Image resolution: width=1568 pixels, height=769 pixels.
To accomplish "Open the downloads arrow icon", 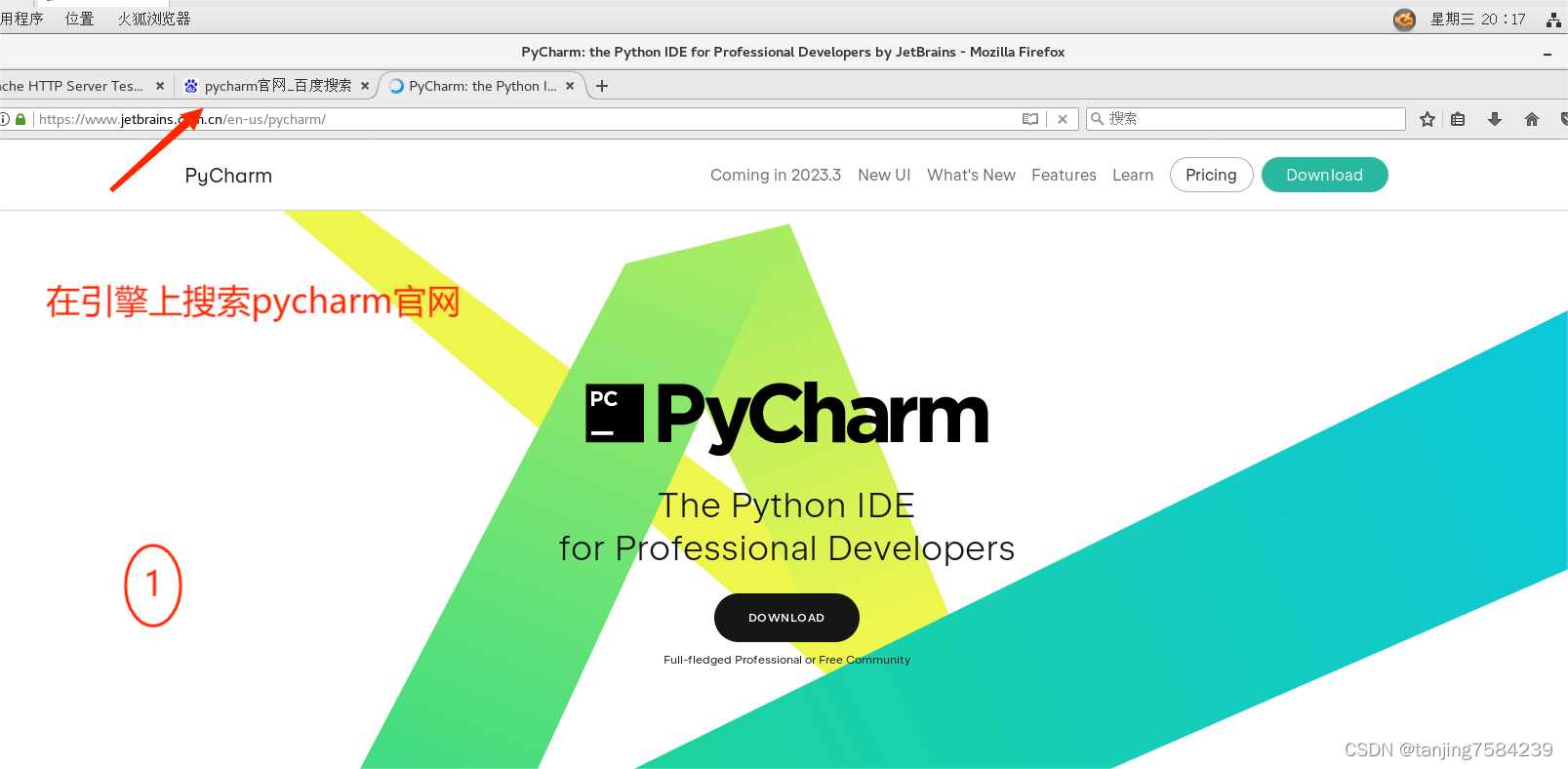I will tap(1494, 119).
